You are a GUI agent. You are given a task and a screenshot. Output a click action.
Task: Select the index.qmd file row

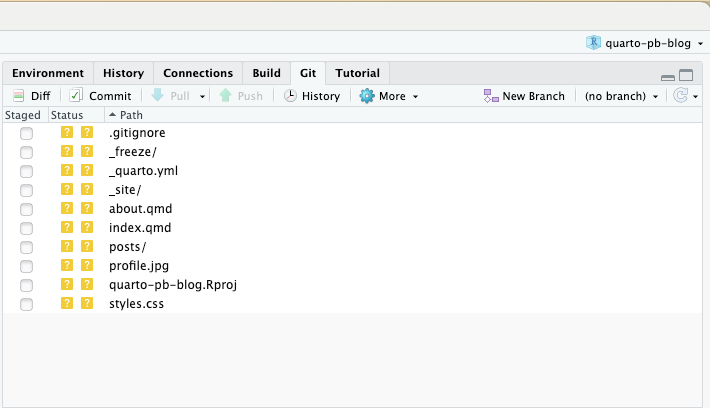[x=352, y=228]
